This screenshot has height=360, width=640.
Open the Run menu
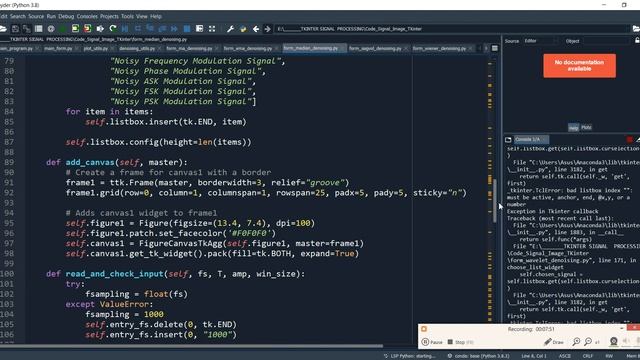(51, 16)
